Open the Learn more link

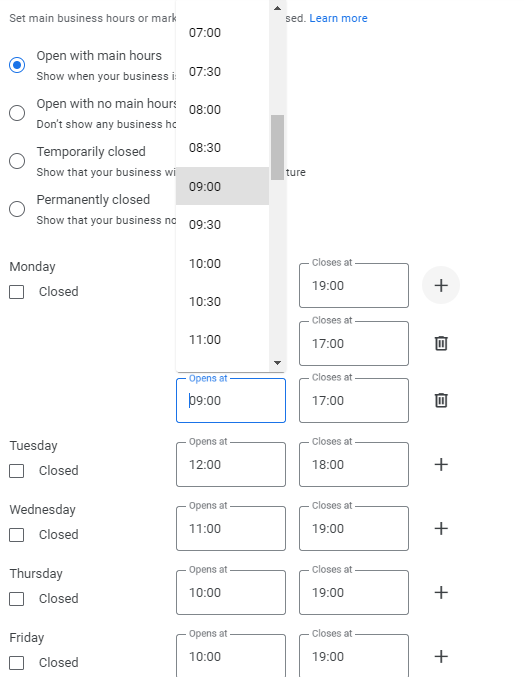tap(338, 18)
